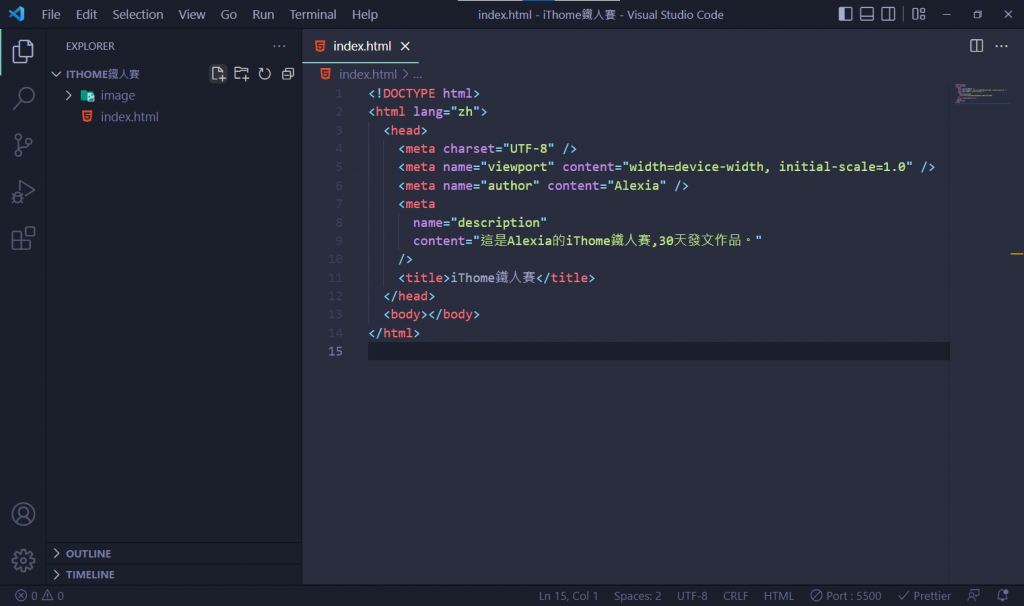Viewport: 1024px width, 606px height.
Task: Open the notifications bell in status bar
Action: [1002, 596]
